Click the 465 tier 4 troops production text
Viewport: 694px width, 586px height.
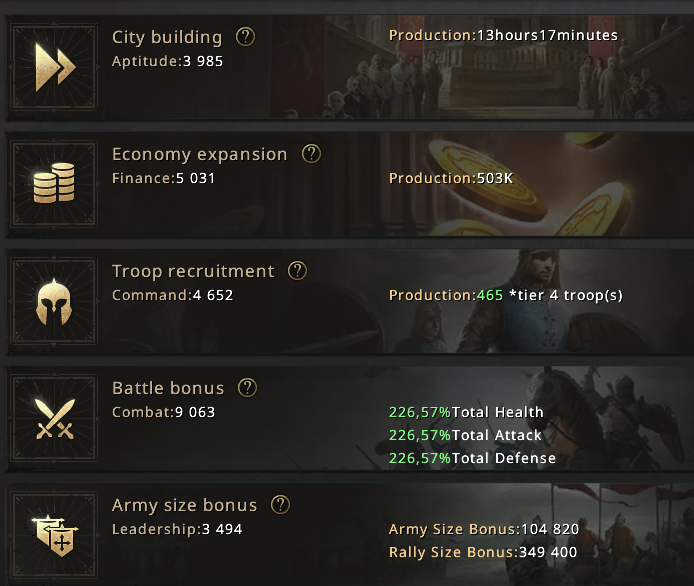point(505,295)
